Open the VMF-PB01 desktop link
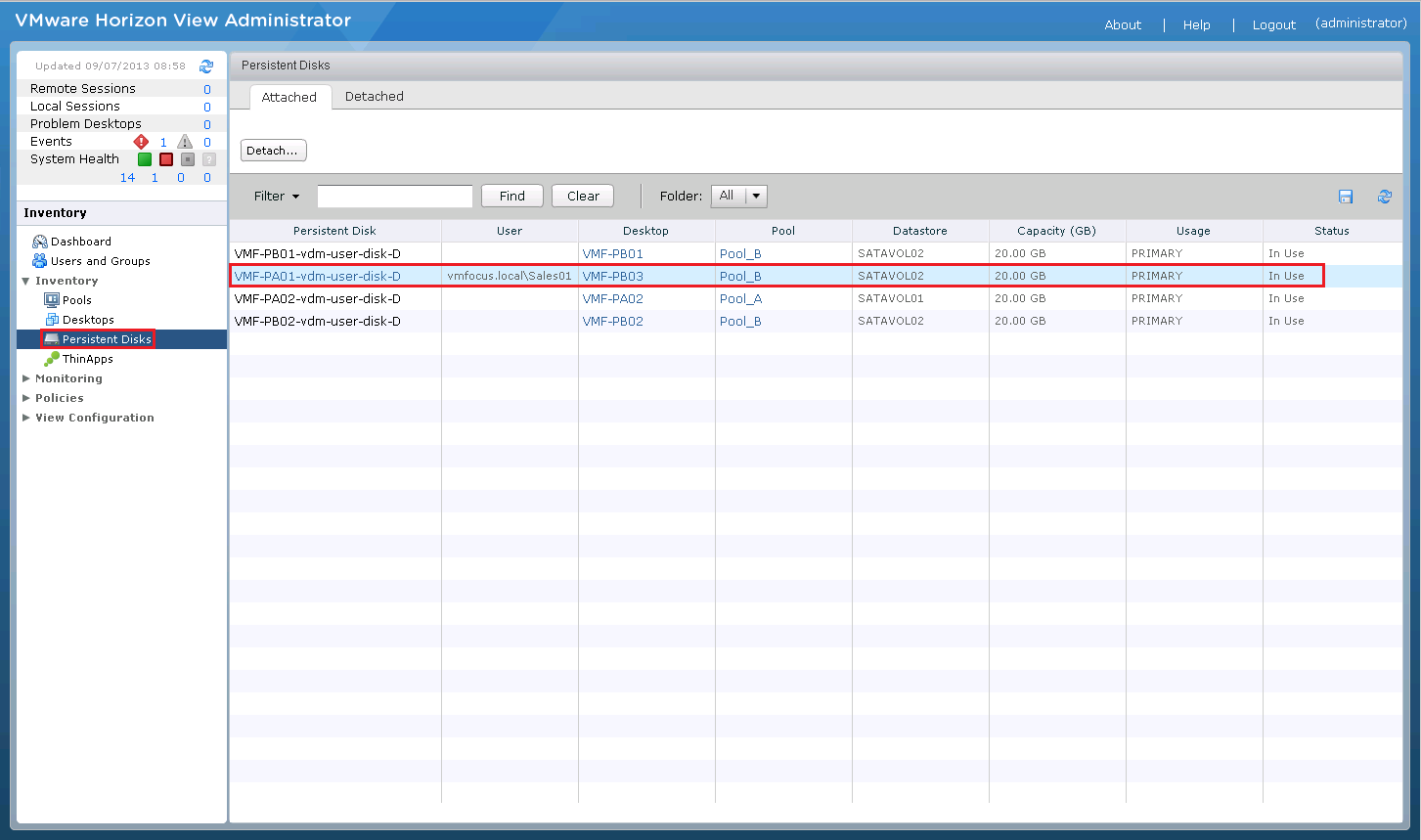Screen dimensions: 1421x840 tap(612, 254)
